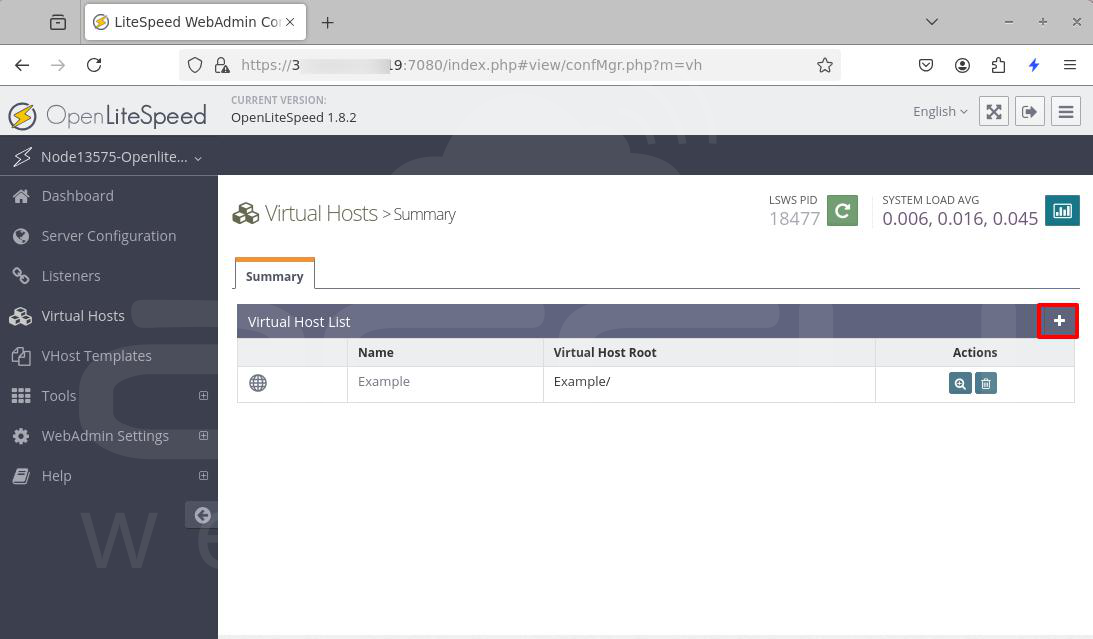The height and width of the screenshot is (639, 1093).
Task: Click the Dashboard home icon
Action: pyautogui.click(x=21, y=197)
